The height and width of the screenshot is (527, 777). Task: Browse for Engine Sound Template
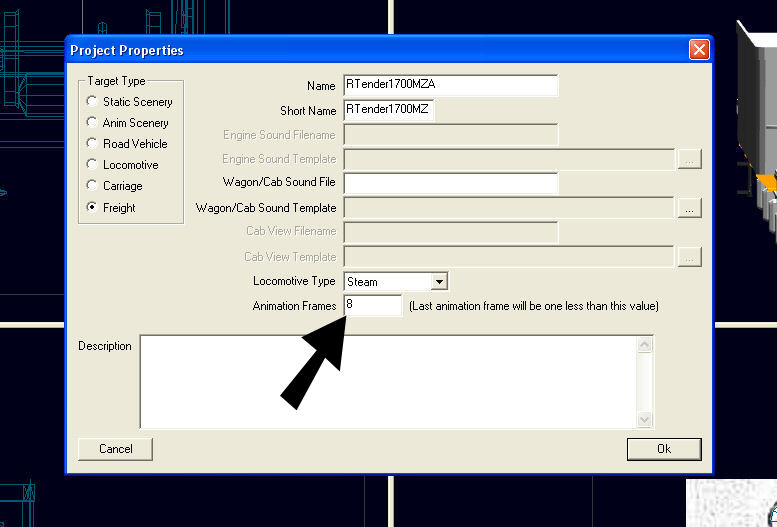pos(689,159)
